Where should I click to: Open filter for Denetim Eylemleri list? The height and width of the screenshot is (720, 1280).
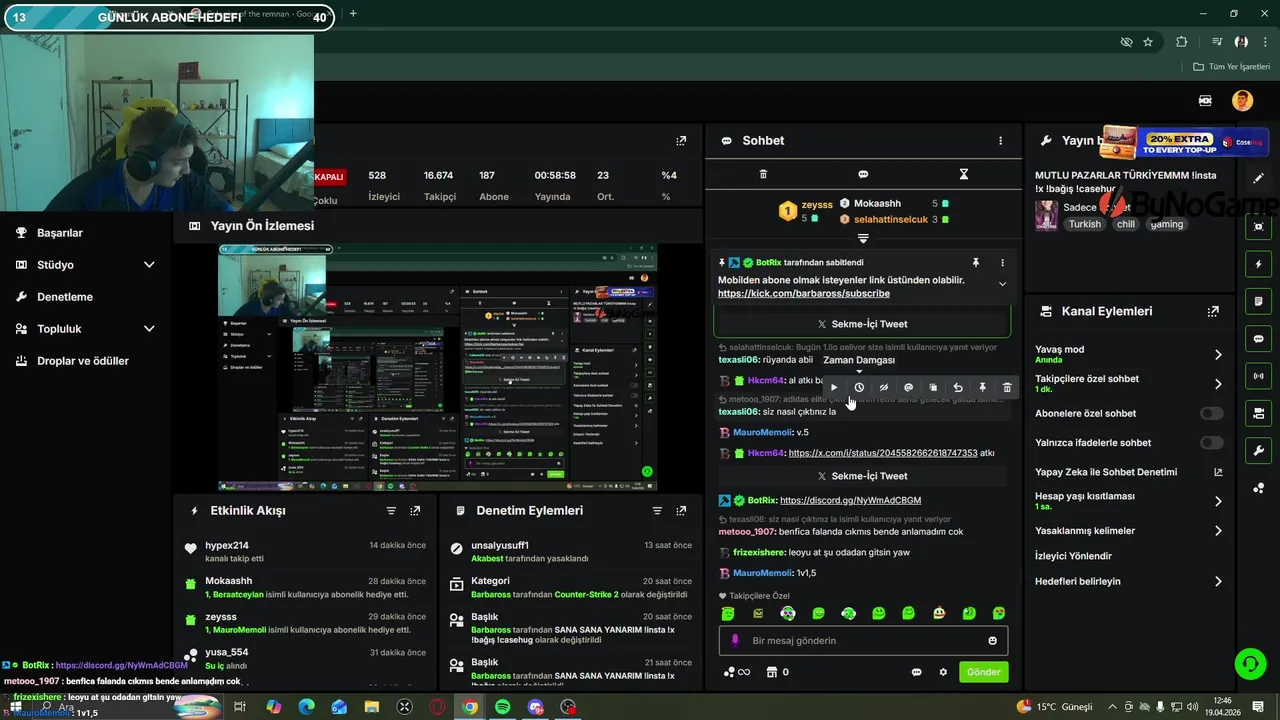click(657, 510)
